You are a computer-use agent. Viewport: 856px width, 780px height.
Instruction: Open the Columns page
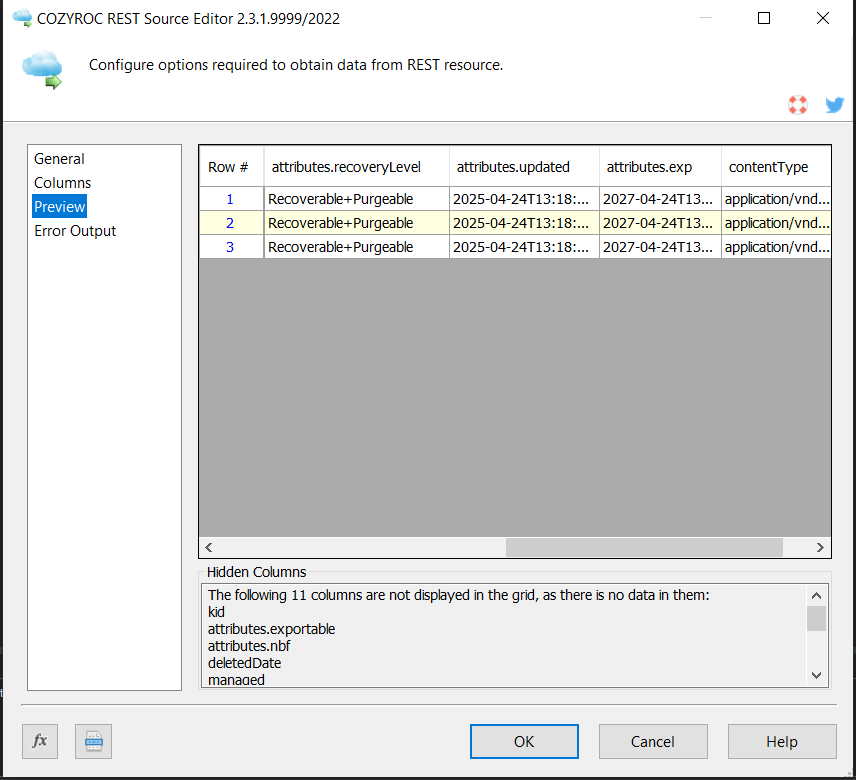[x=62, y=183]
